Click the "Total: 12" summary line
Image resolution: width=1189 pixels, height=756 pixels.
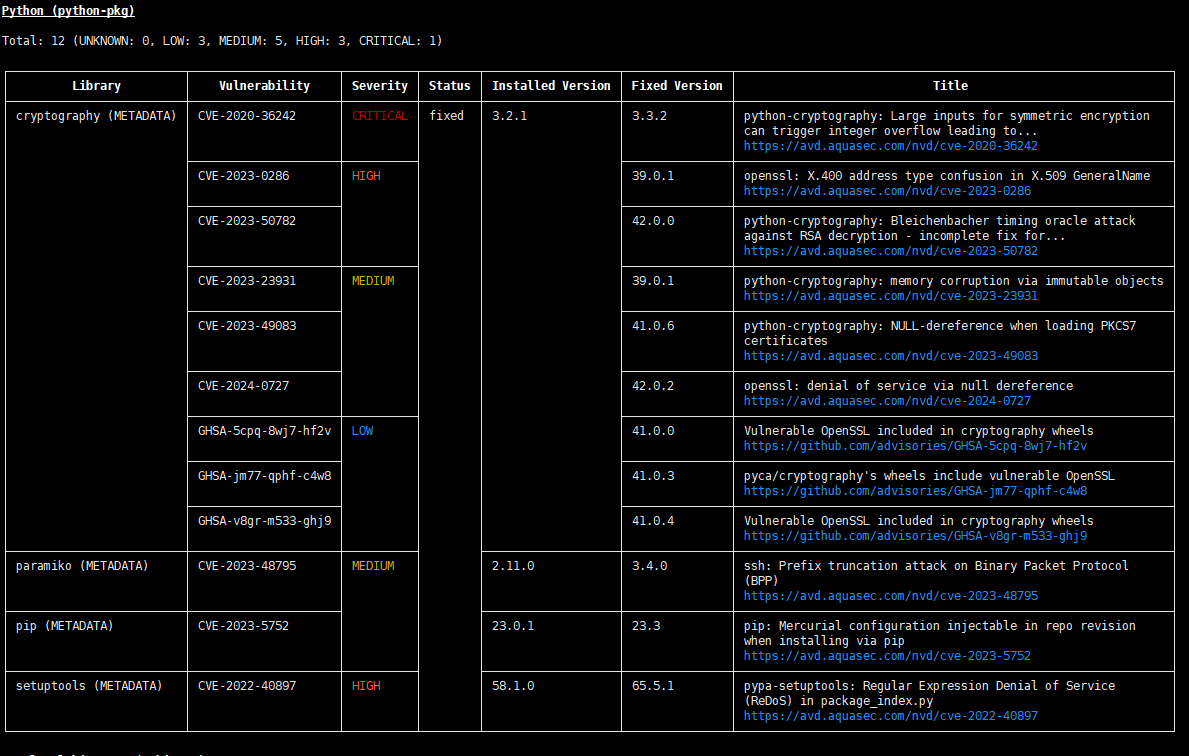(222, 41)
